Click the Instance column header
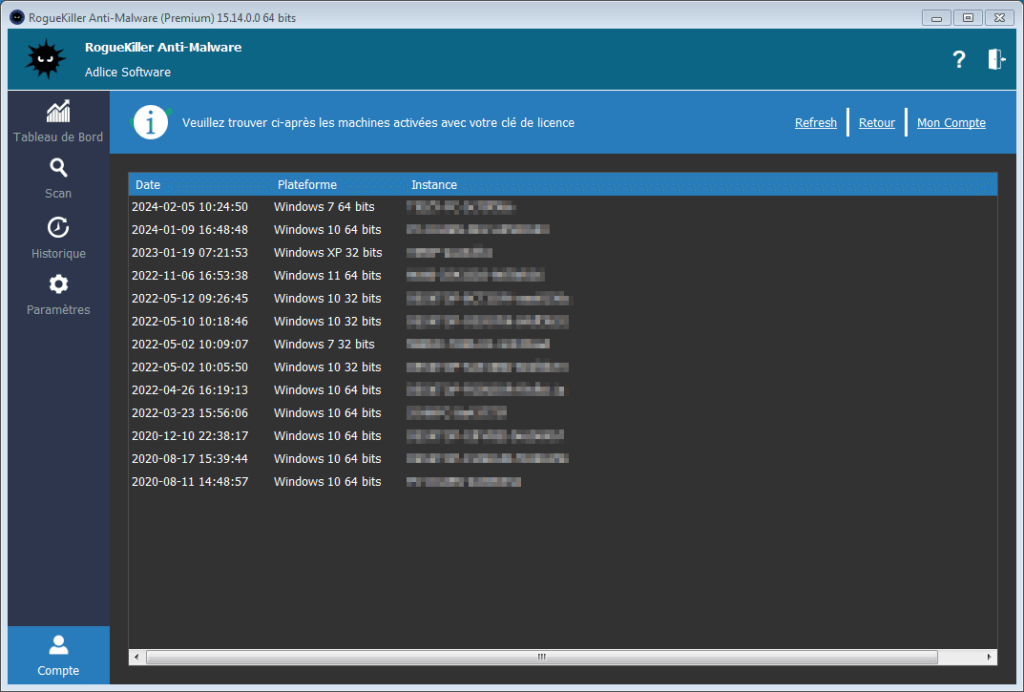The image size is (1024, 692). coord(434,185)
